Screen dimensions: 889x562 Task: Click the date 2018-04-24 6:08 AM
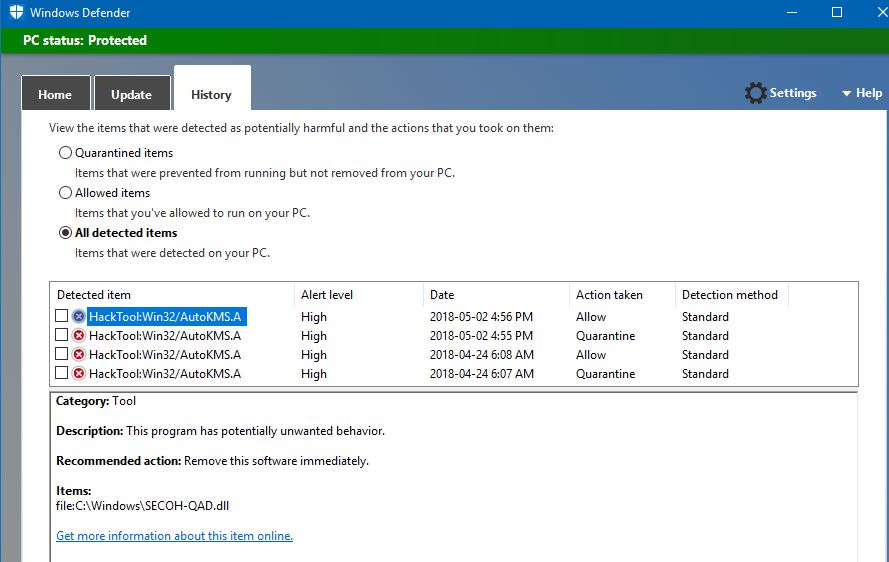point(481,354)
